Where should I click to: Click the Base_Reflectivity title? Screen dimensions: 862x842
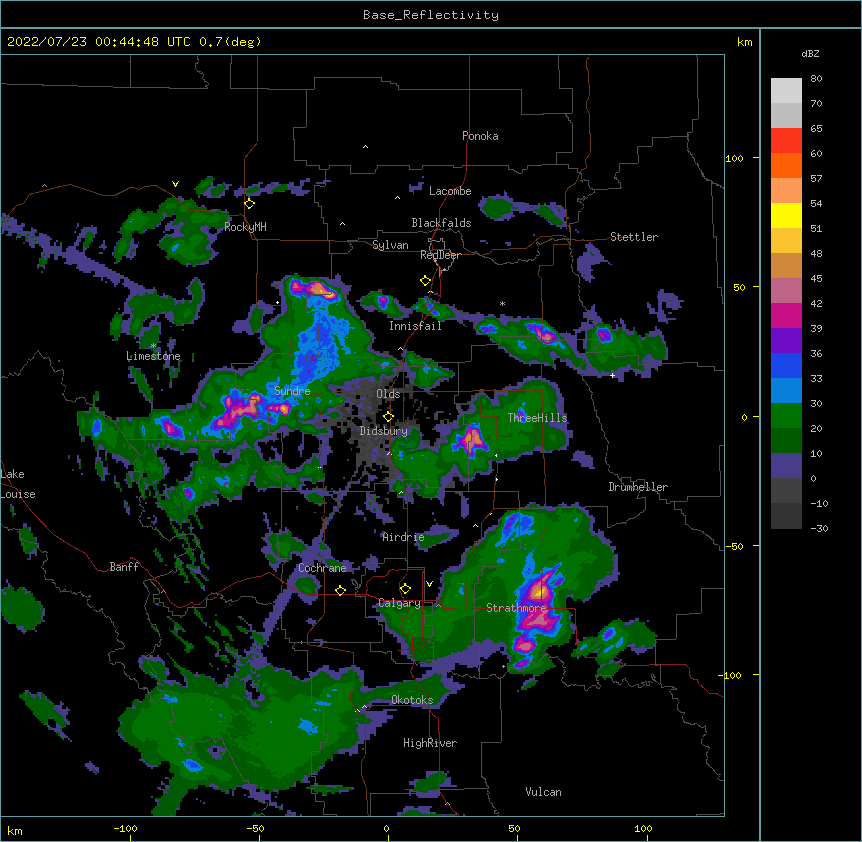click(x=431, y=15)
